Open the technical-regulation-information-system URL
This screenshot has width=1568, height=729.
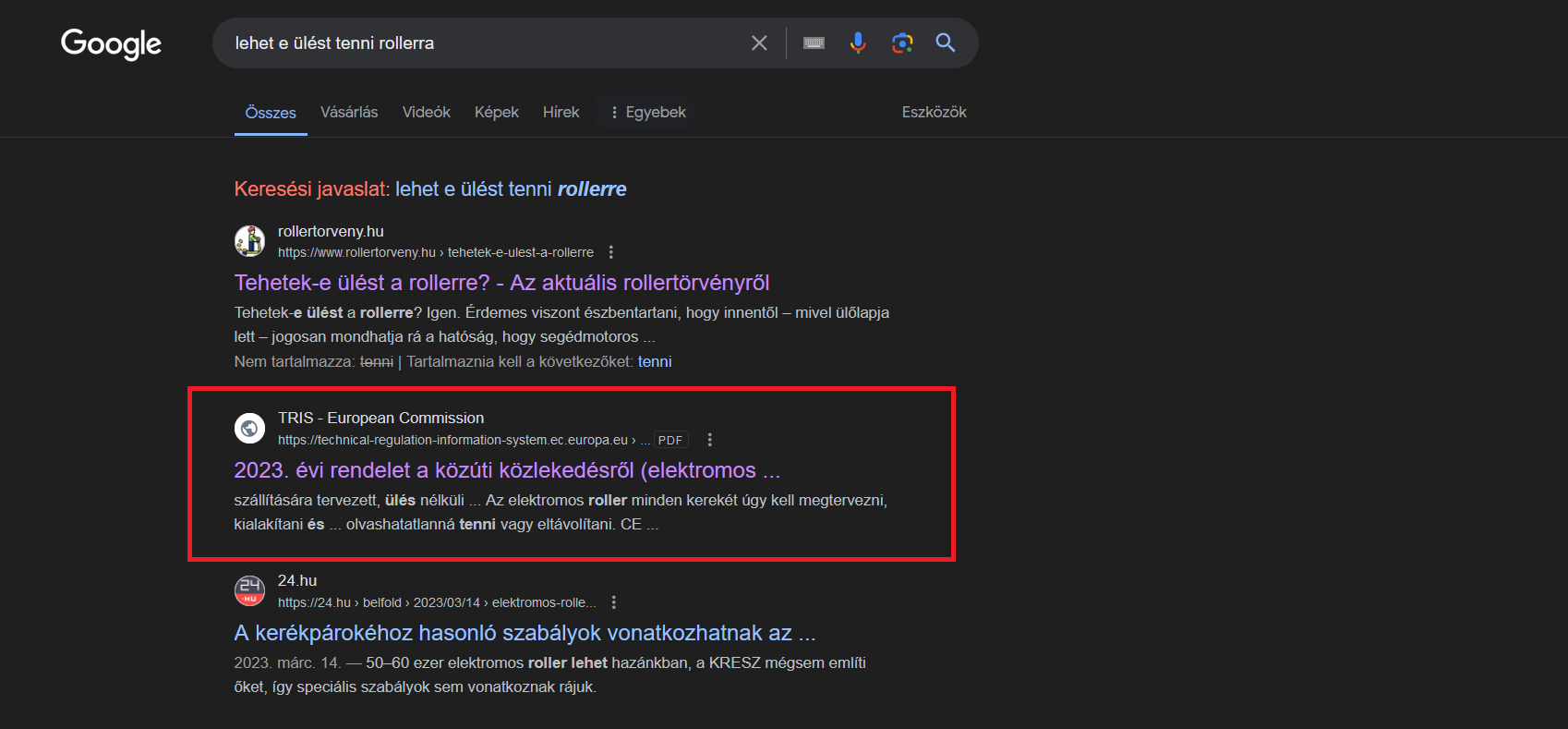pyautogui.click(x=464, y=440)
